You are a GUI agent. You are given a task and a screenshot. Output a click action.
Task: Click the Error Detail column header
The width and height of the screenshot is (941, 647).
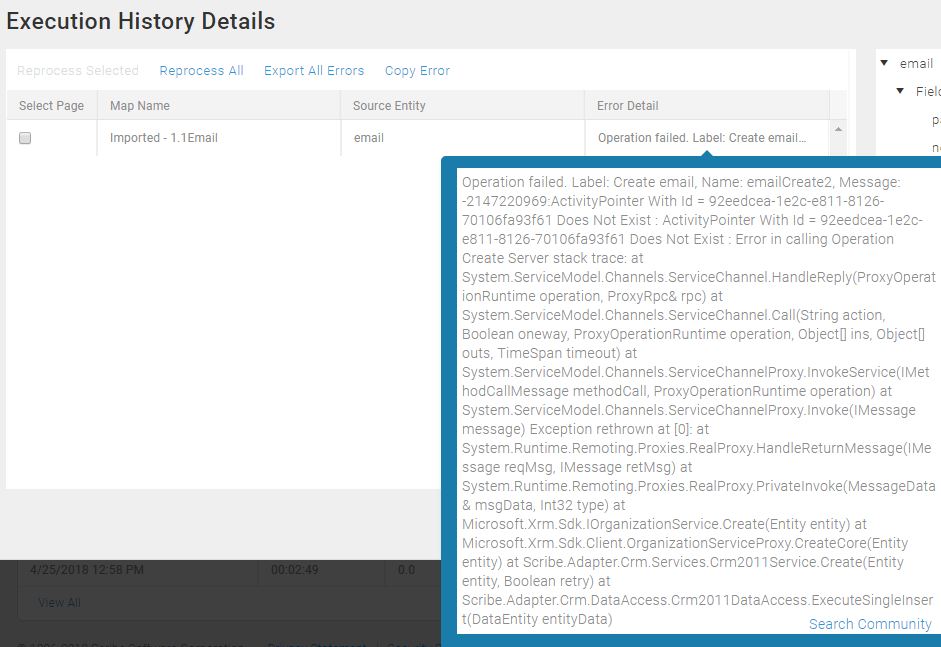[x=627, y=106]
